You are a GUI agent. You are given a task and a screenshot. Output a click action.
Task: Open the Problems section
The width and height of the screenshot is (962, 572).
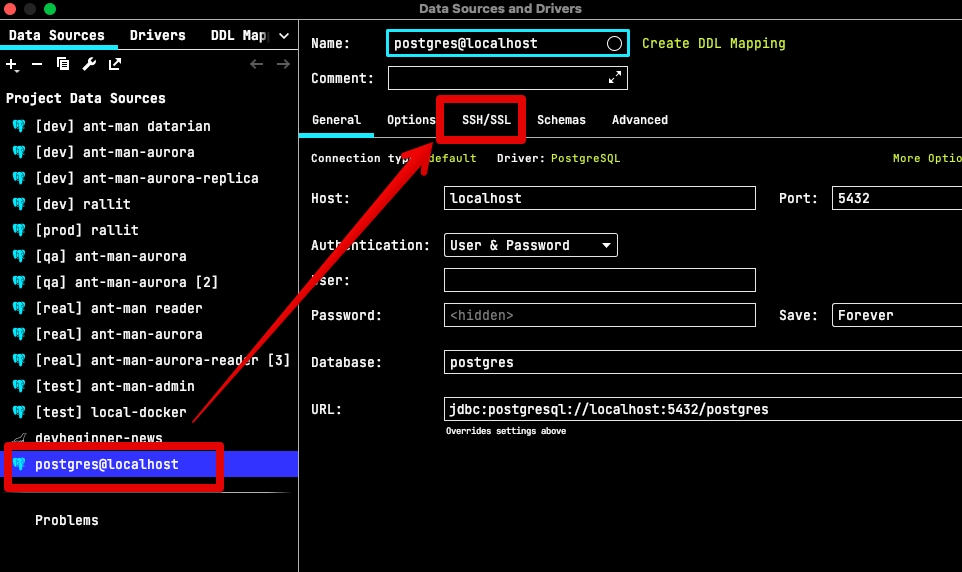coord(66,520)
